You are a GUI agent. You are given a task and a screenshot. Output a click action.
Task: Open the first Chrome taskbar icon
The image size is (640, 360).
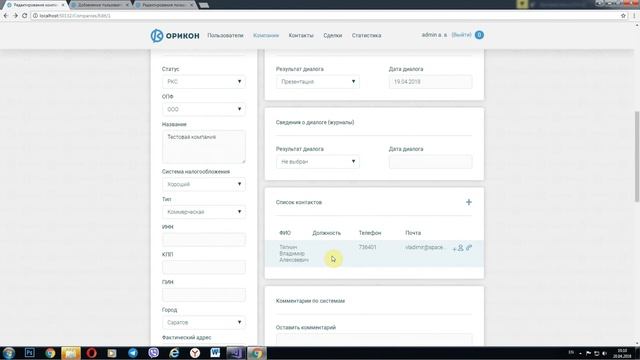[50, 353]
